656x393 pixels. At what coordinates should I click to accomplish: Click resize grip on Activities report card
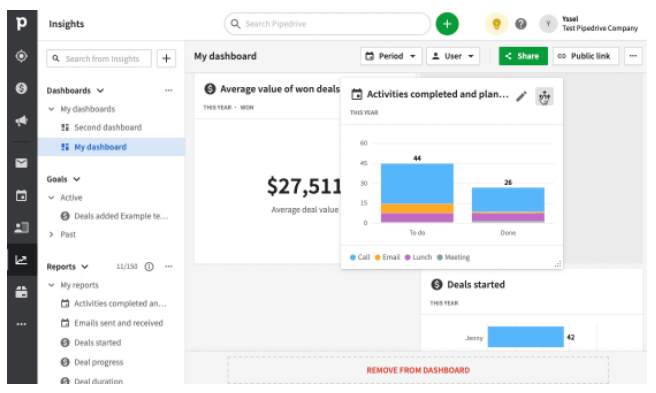pos(558,264)
